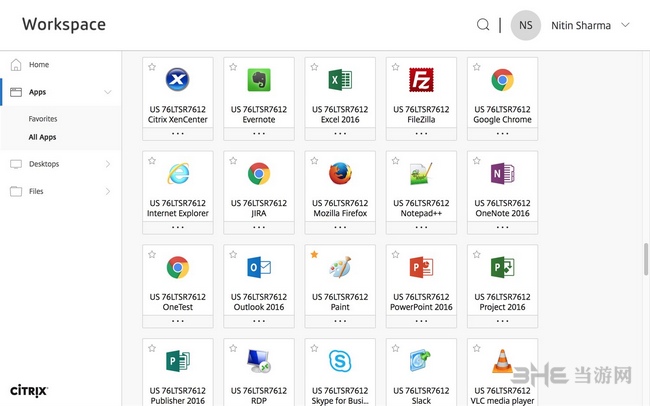The image size is (650, 406).
Task: Open the FileZilla app icon
Action: click(421, 80)
